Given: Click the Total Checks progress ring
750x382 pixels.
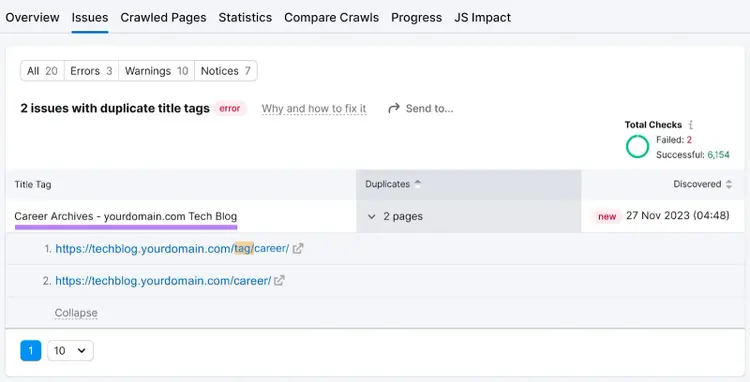Looking at the screenshot, I should 637,146.
